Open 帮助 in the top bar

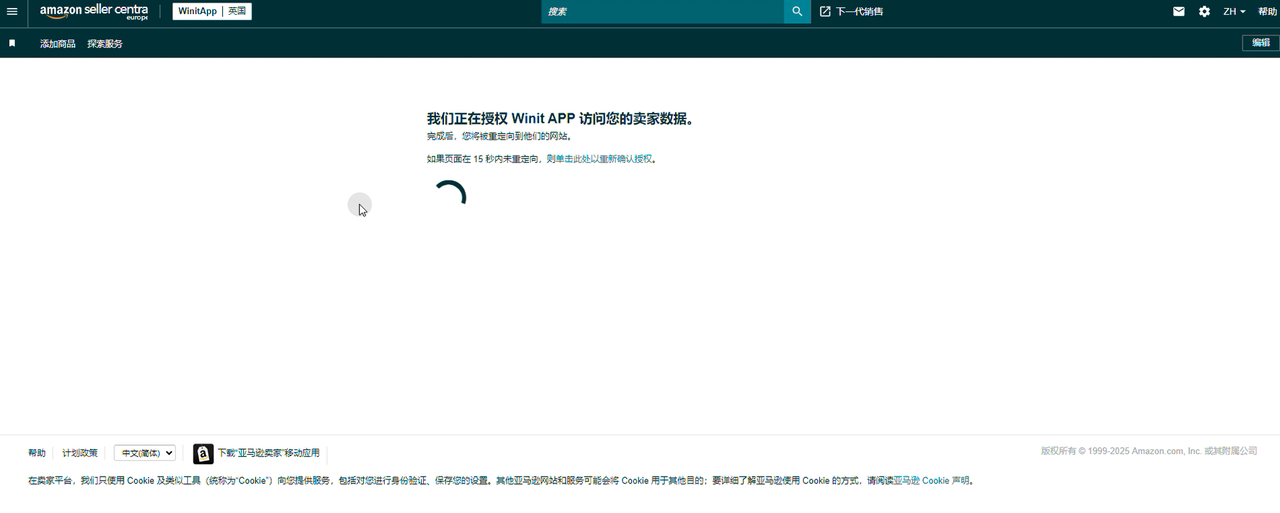click(x=1267, y=12)
